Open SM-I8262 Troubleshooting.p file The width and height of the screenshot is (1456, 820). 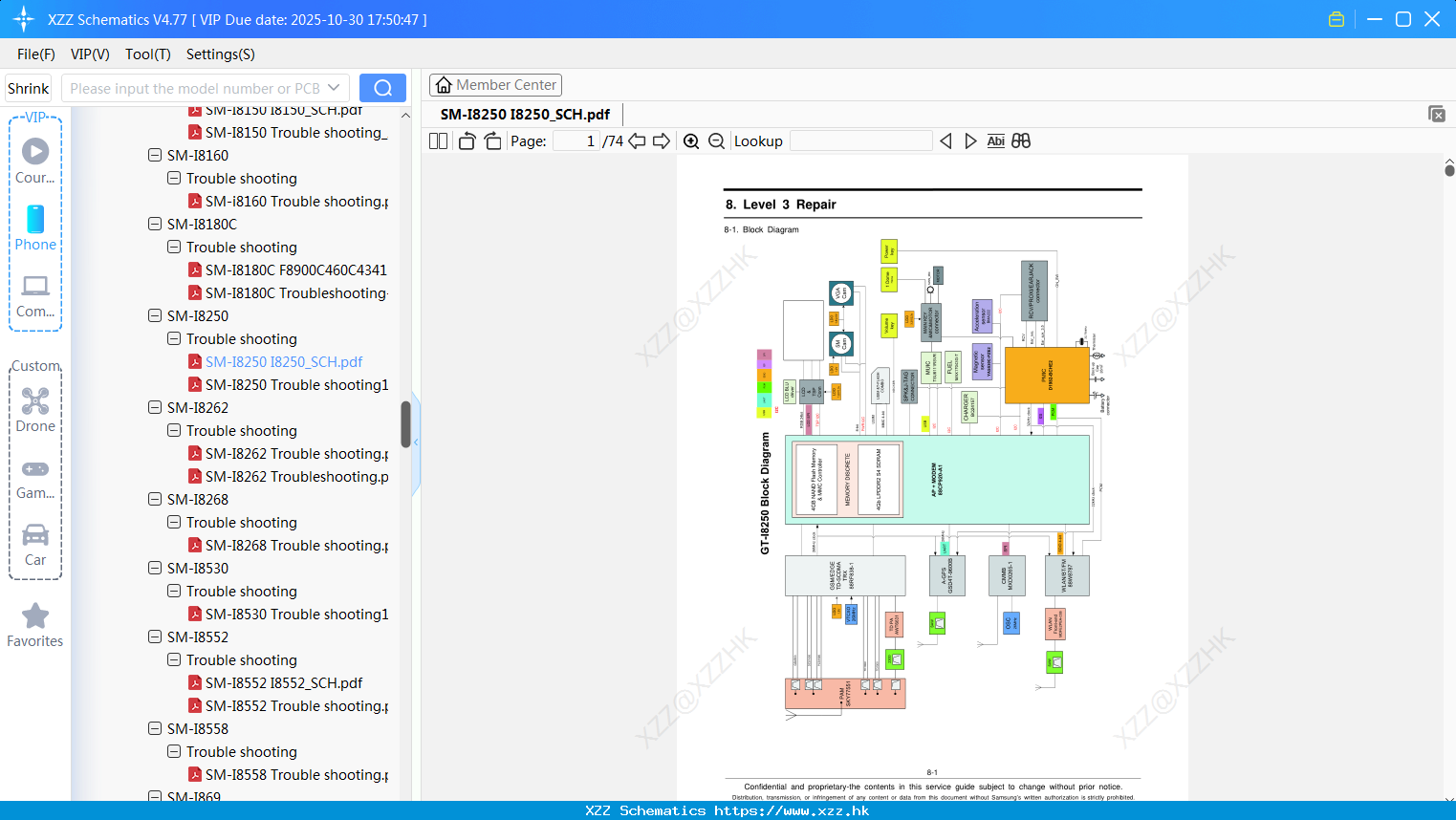(296, 476)
